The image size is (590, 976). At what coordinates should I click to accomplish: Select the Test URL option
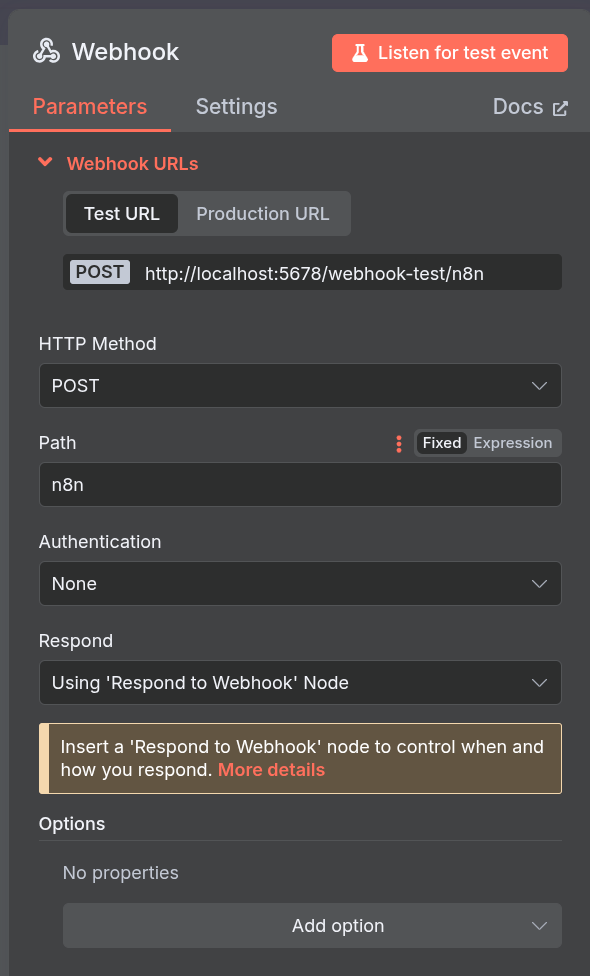point(121,214)
